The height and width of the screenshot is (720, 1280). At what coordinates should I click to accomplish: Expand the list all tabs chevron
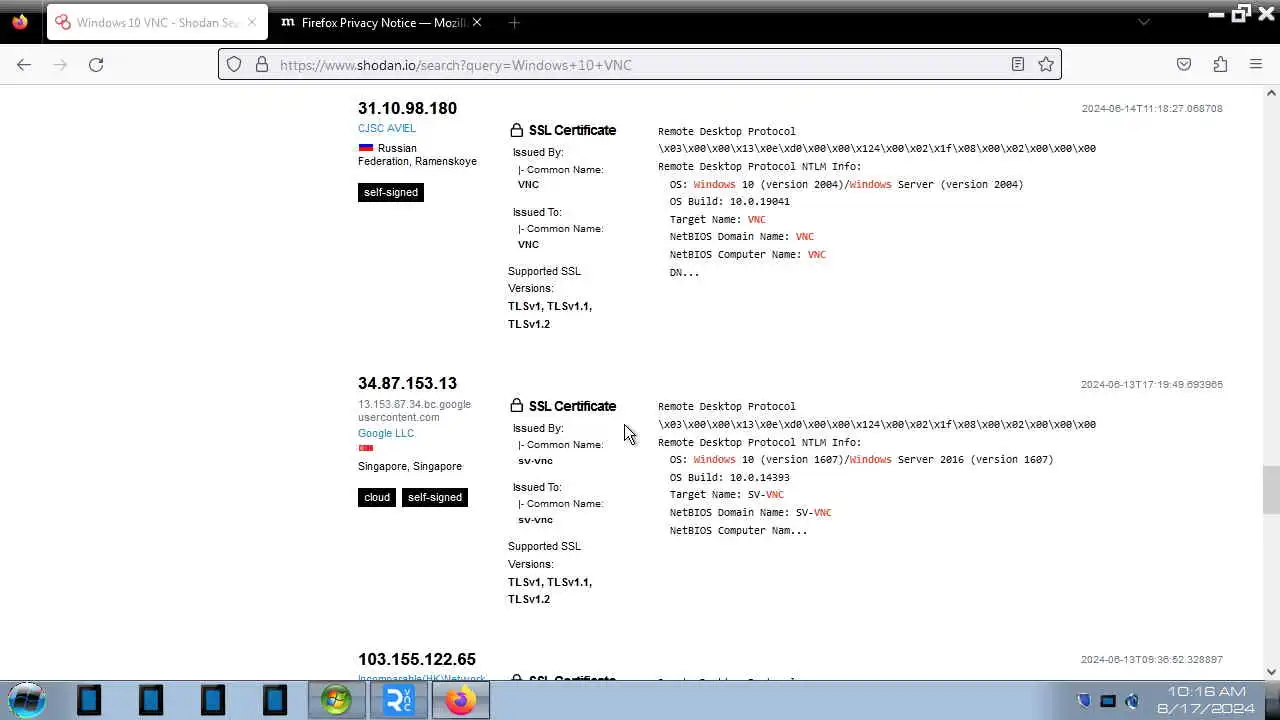1144,22
